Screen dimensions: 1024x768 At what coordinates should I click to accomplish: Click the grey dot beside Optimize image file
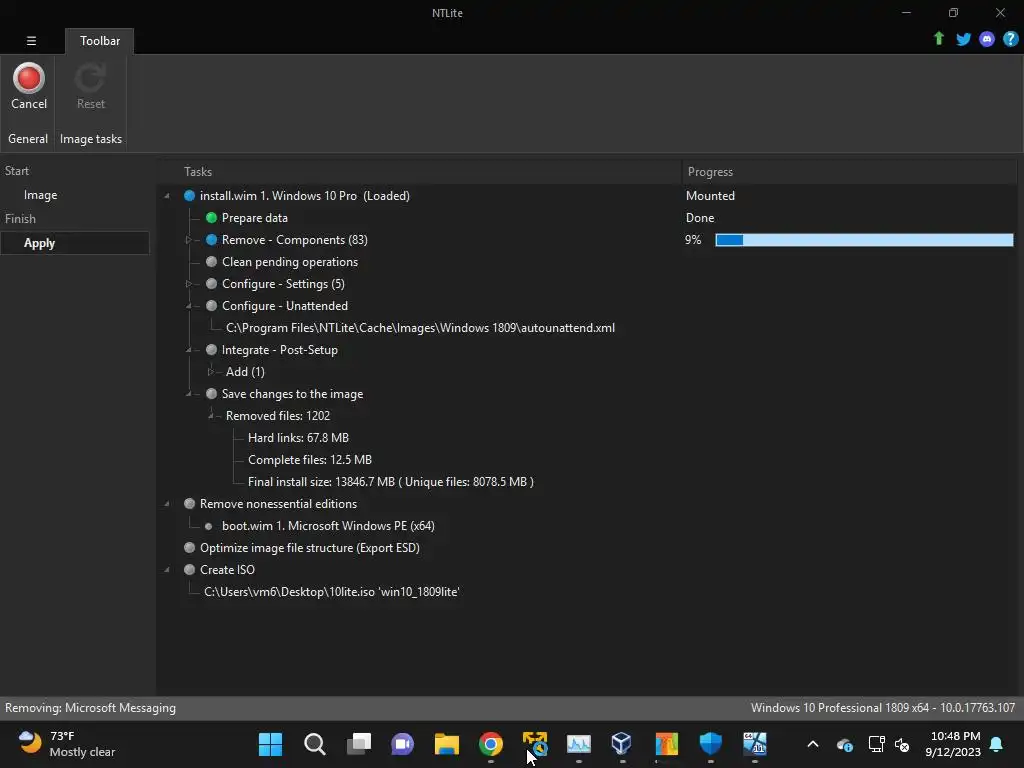click(189, 548)
